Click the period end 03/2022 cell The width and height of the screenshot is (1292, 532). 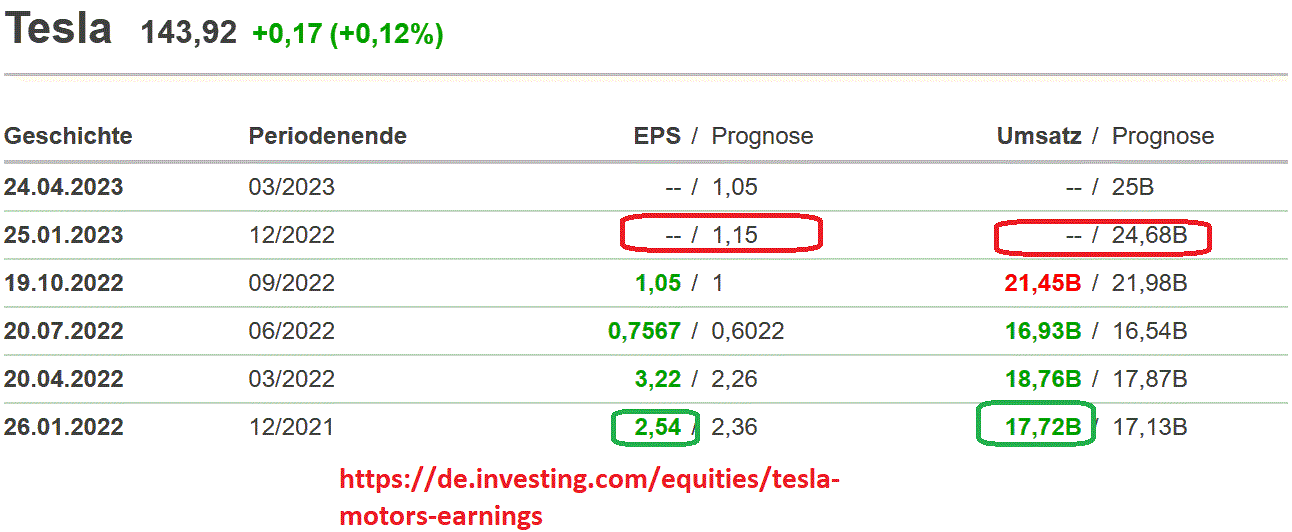click(291, 379)
